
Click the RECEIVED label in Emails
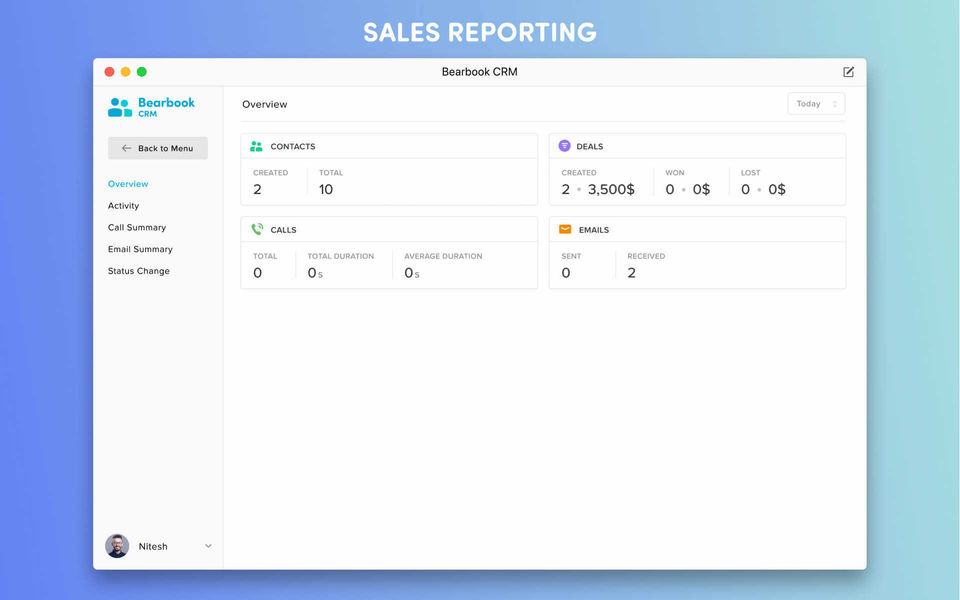646,256
